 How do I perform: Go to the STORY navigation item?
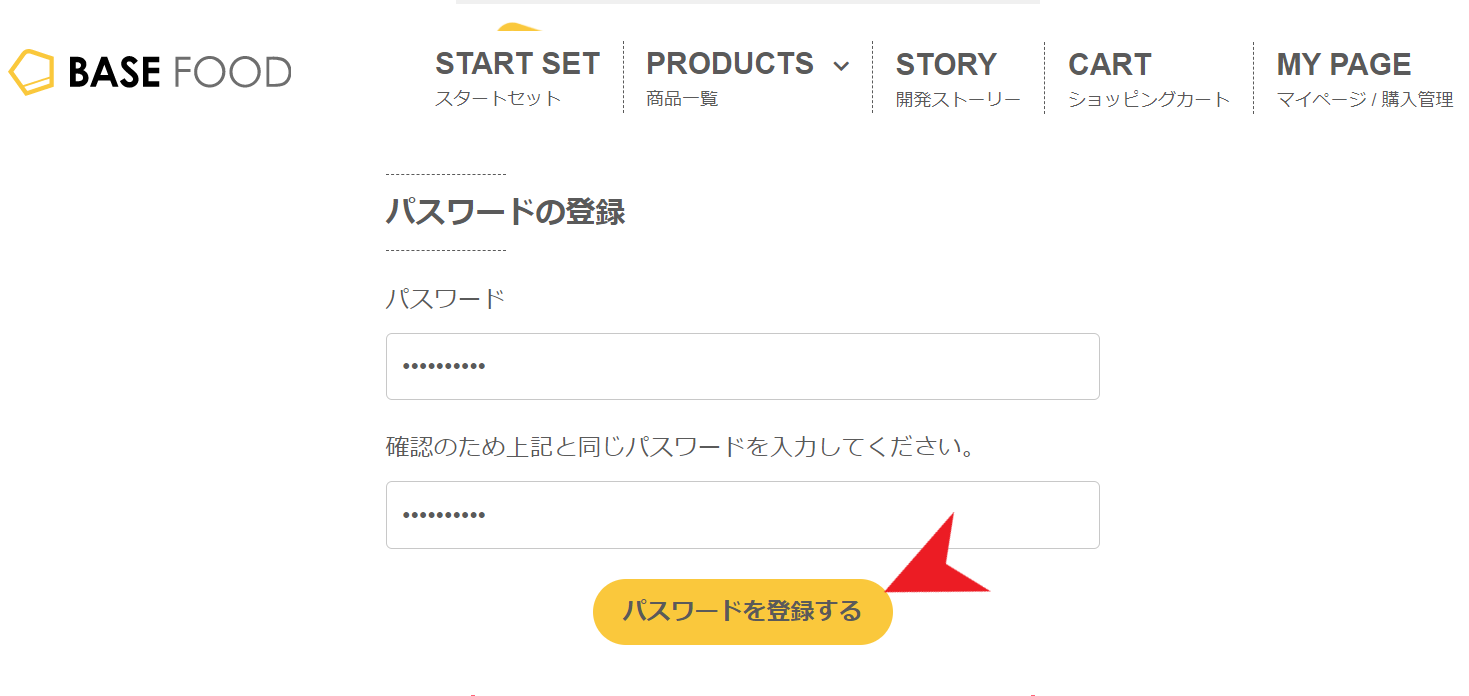click(x=946, y=65)
